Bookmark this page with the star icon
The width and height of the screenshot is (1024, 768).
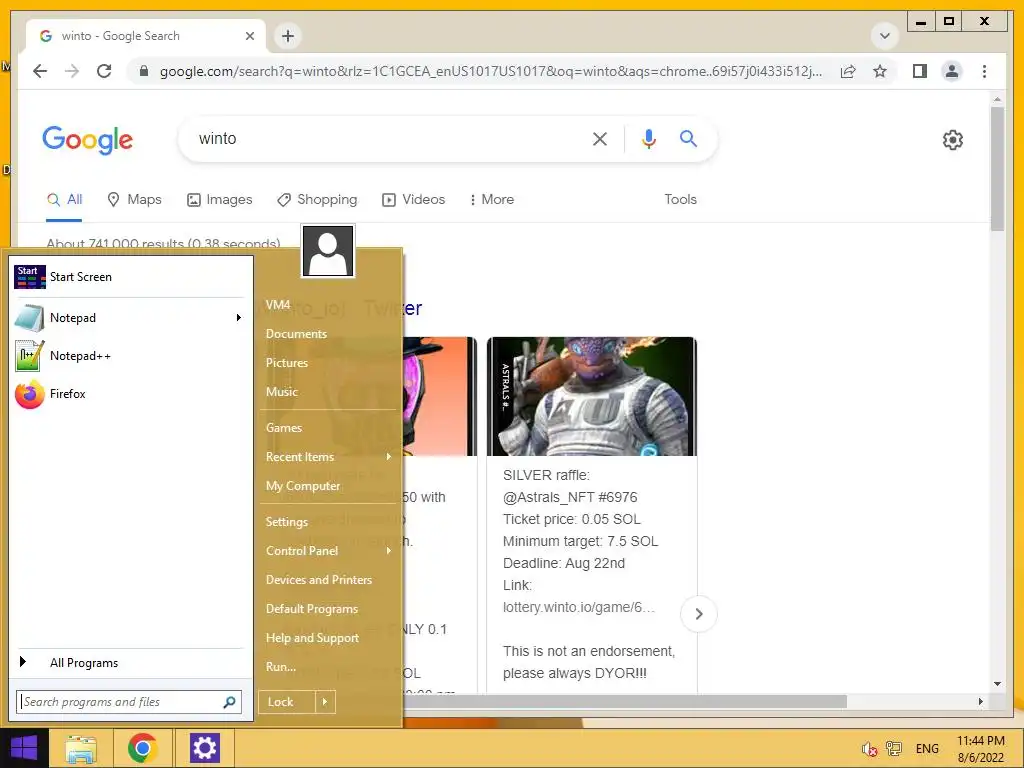(880, 71)
